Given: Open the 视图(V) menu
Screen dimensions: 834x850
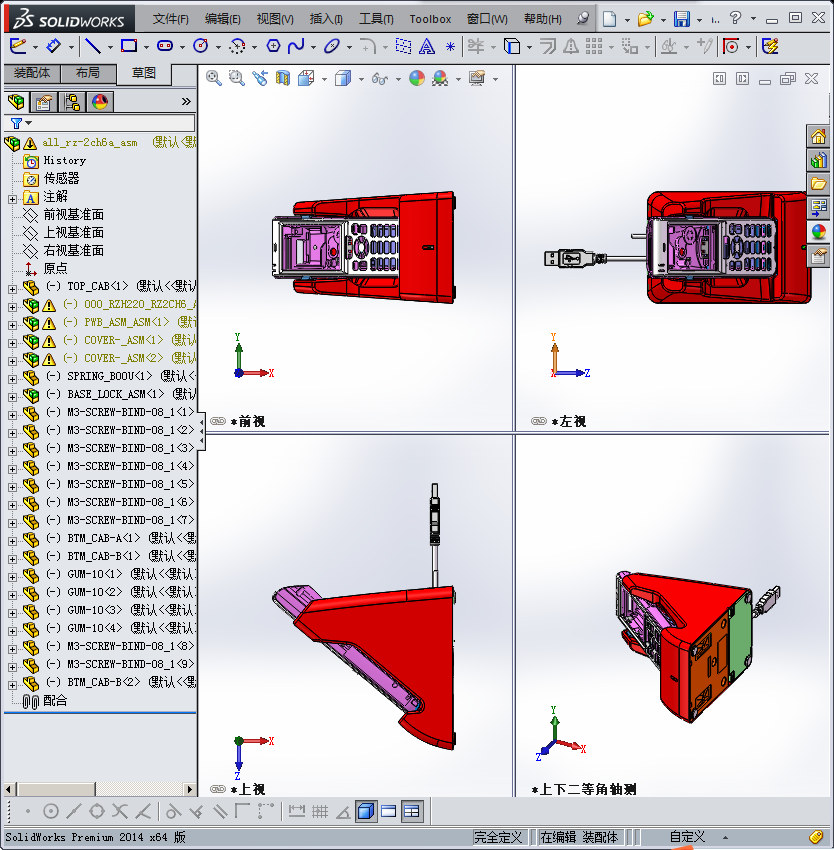Looking at the screenshot, I should 275,19.
